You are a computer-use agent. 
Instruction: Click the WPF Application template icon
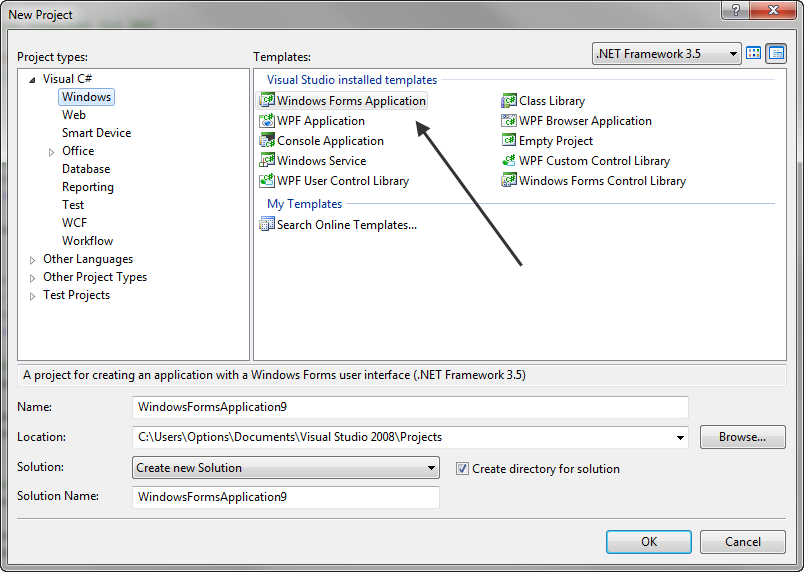267,120
